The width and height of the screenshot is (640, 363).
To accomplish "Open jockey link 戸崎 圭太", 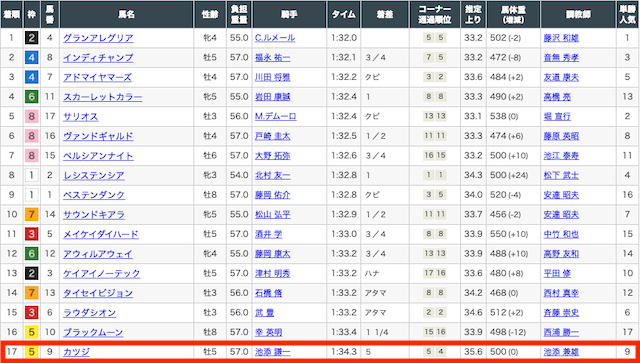I will pyautogui.click(x=273, y=136).
